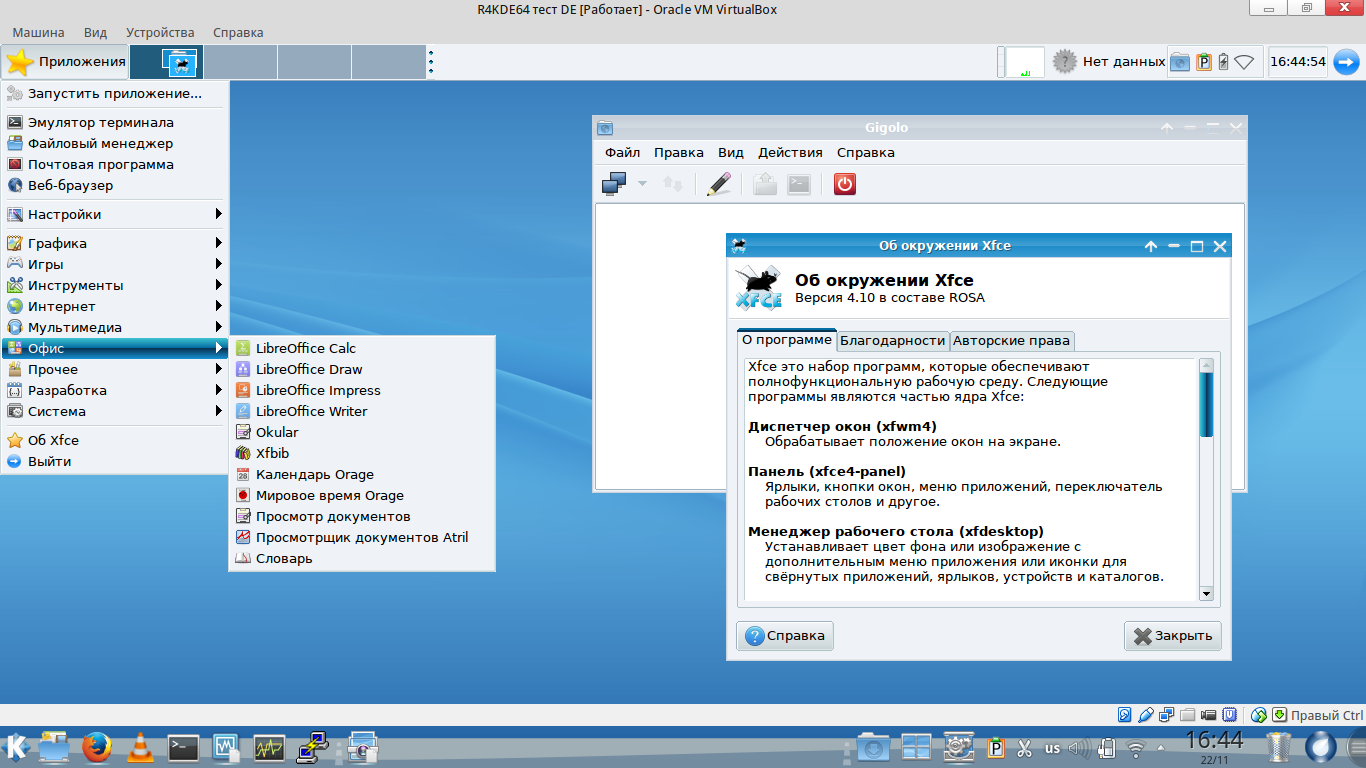Open Xfbib from the Офис submenu

click(362, 453)
